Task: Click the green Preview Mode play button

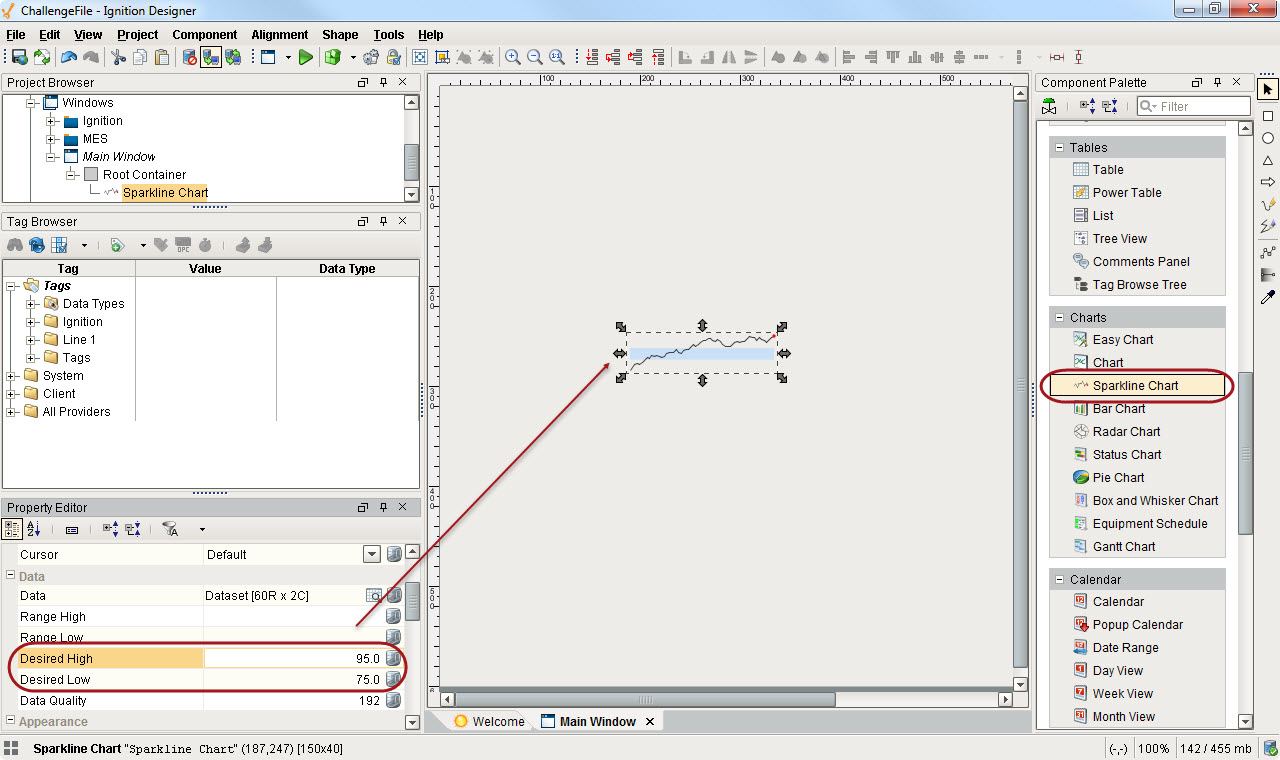Action: tap(306, 57)
